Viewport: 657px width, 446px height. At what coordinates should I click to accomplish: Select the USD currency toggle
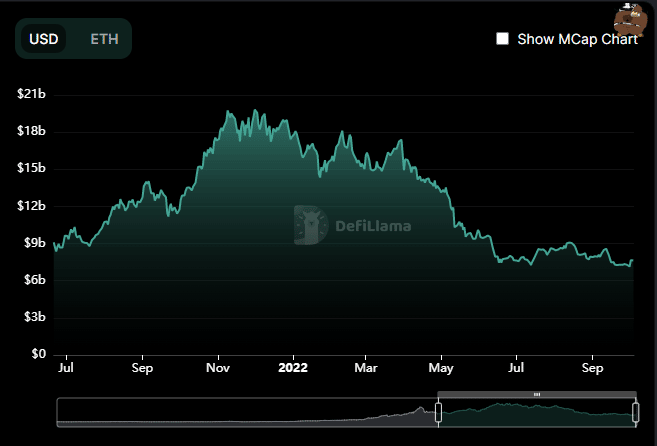(x=44, y=39)
